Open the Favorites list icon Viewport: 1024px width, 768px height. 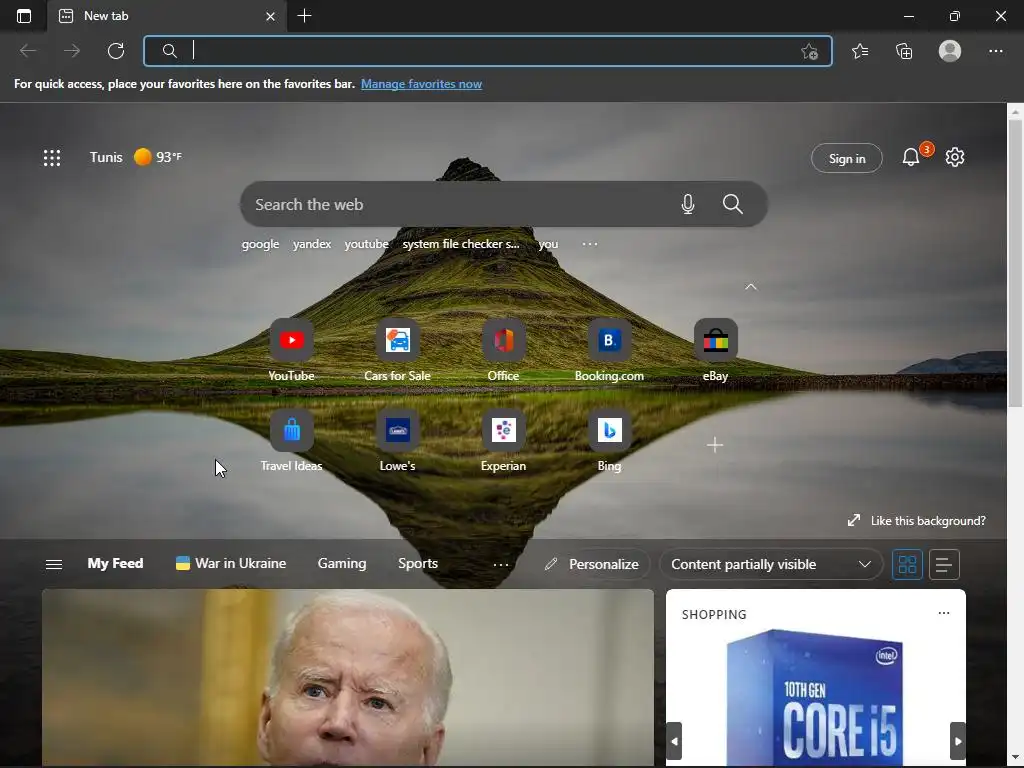tap(860, 51)
